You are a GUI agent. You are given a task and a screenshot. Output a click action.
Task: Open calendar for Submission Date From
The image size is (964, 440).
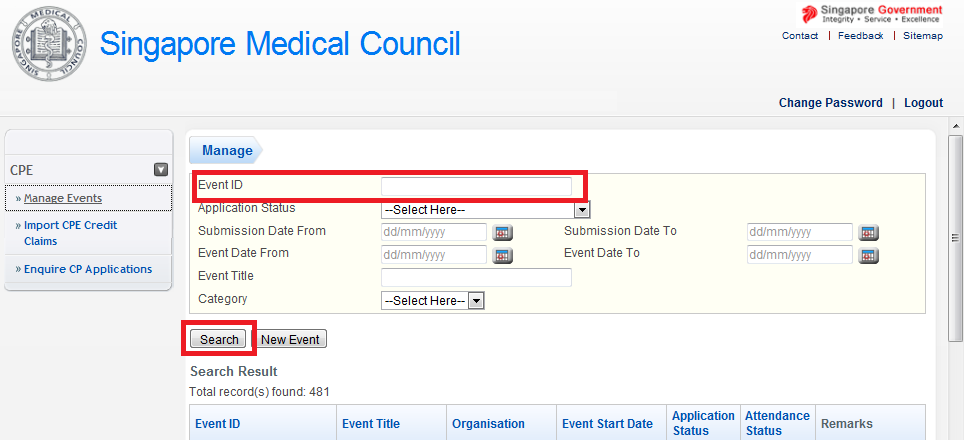503,233
